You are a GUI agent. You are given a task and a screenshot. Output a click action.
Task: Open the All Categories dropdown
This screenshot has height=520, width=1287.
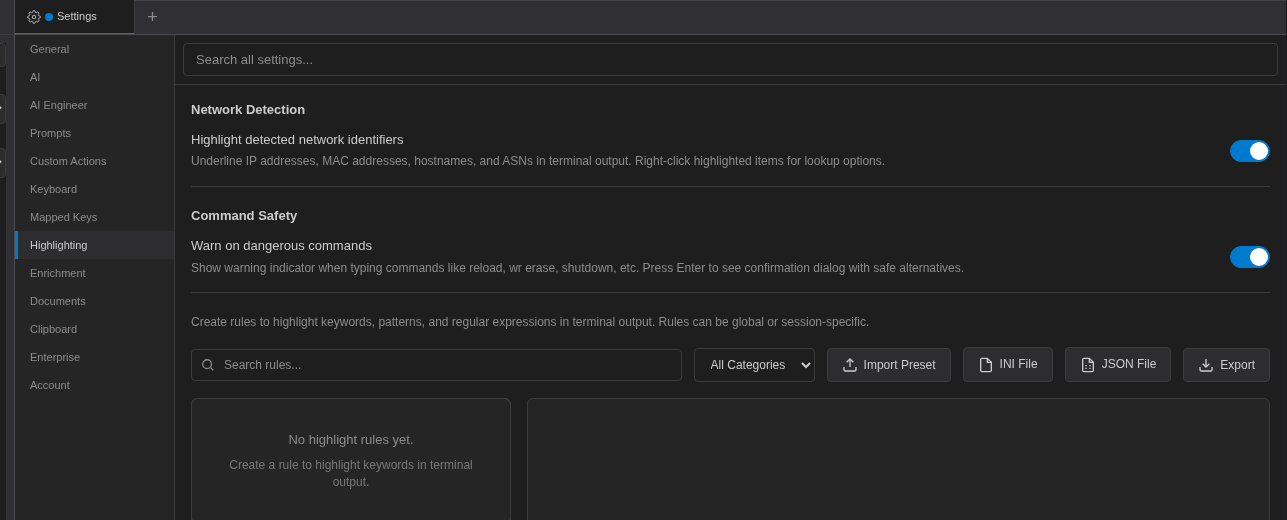click(x=754, y=365)
